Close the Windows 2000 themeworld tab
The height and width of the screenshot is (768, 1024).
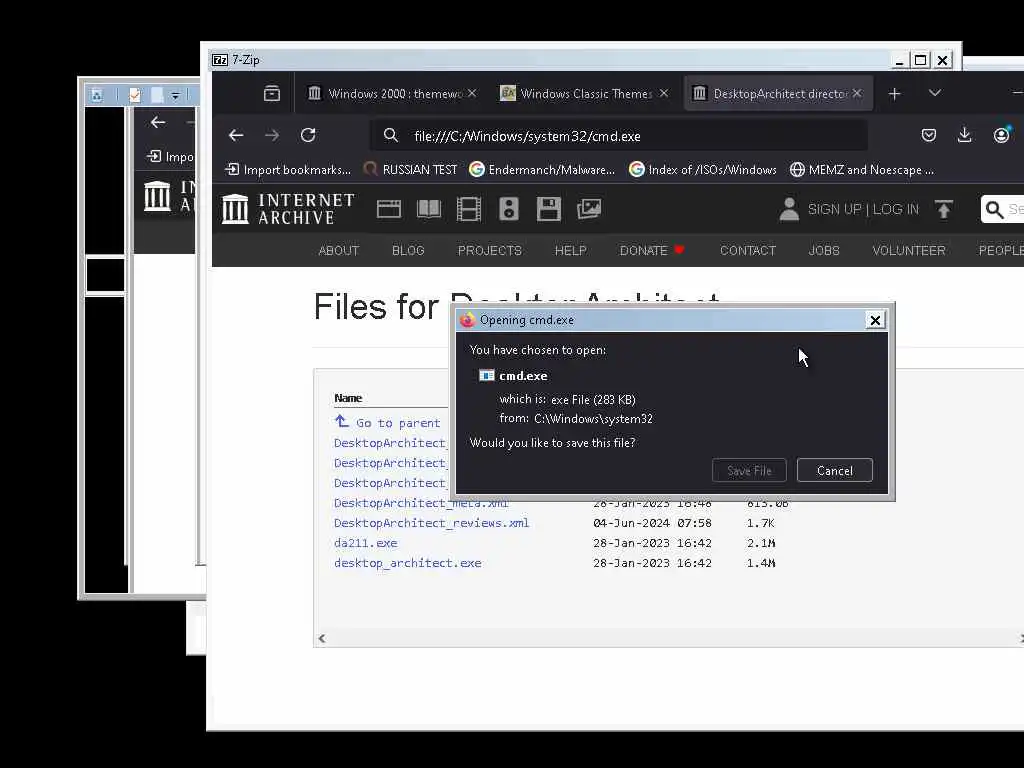(472, 93)
